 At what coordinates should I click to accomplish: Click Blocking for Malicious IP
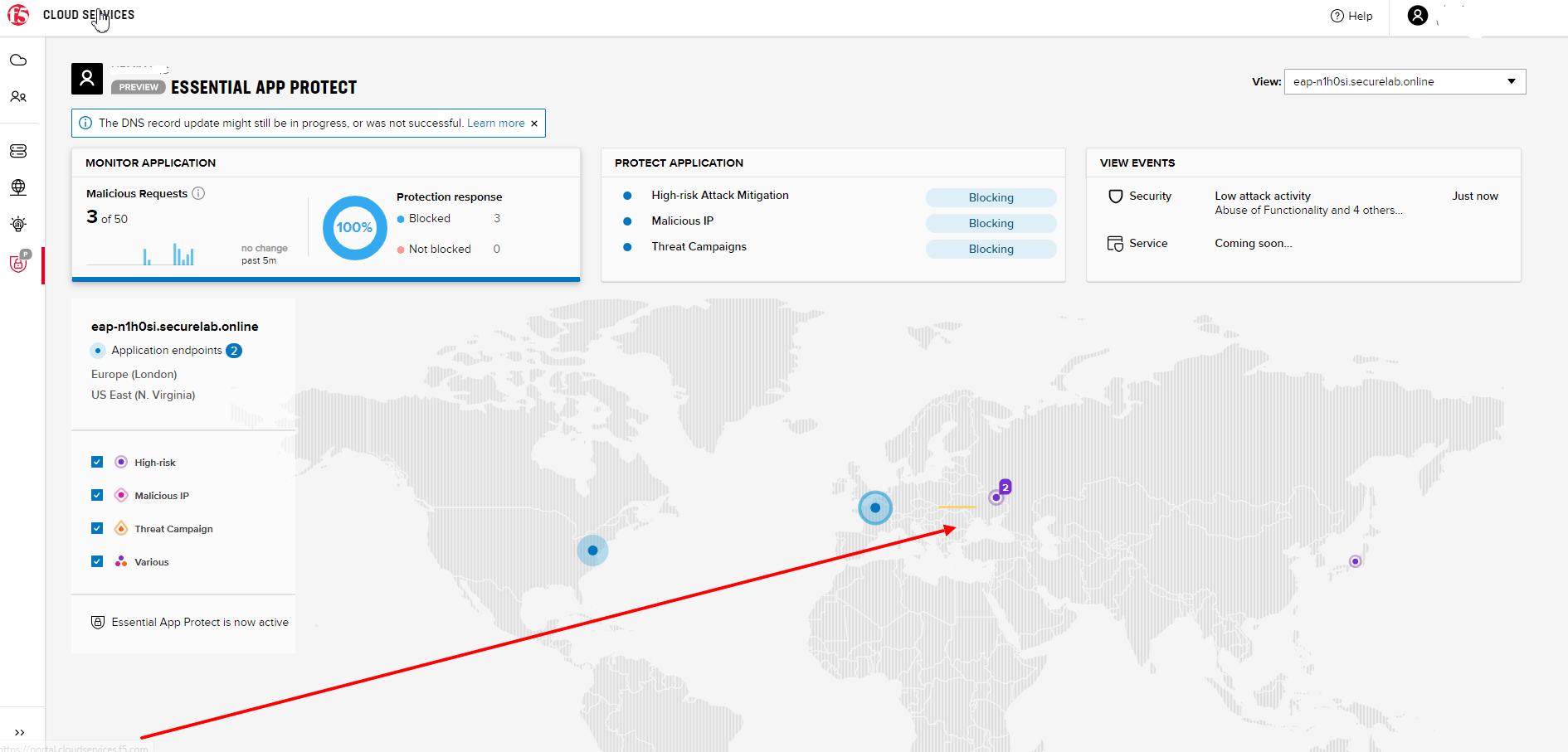click(x=991, y=223)
